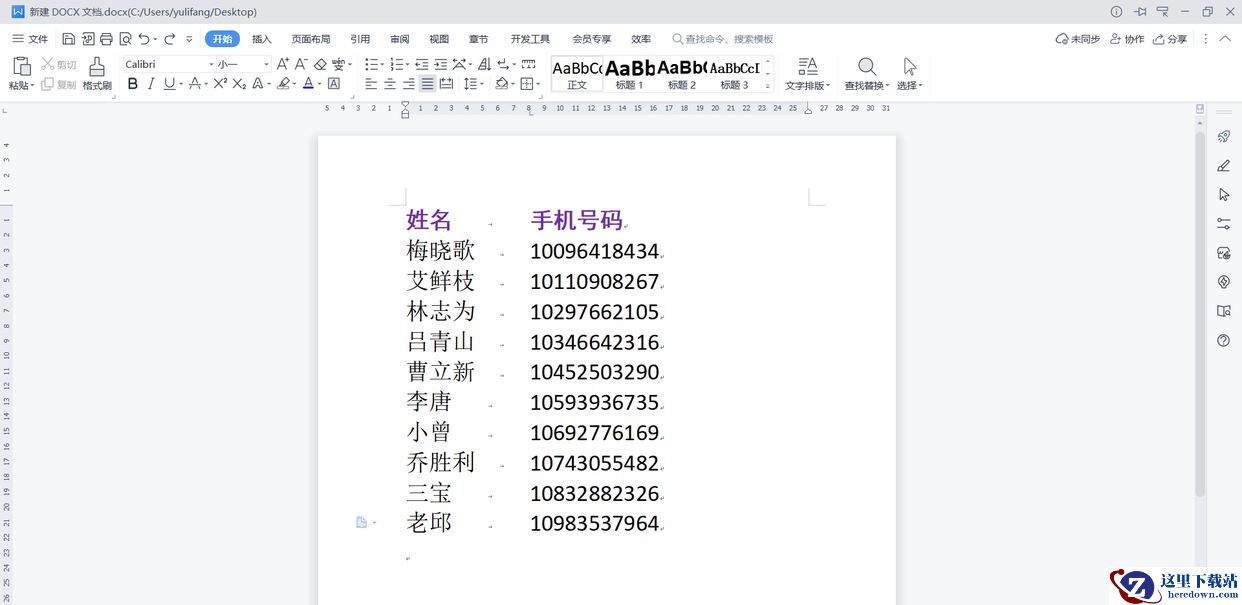Open the 页面布局 (Page Layout) tab
The width and height of the screenshot is (1242, 605).
tap(311, 39)
